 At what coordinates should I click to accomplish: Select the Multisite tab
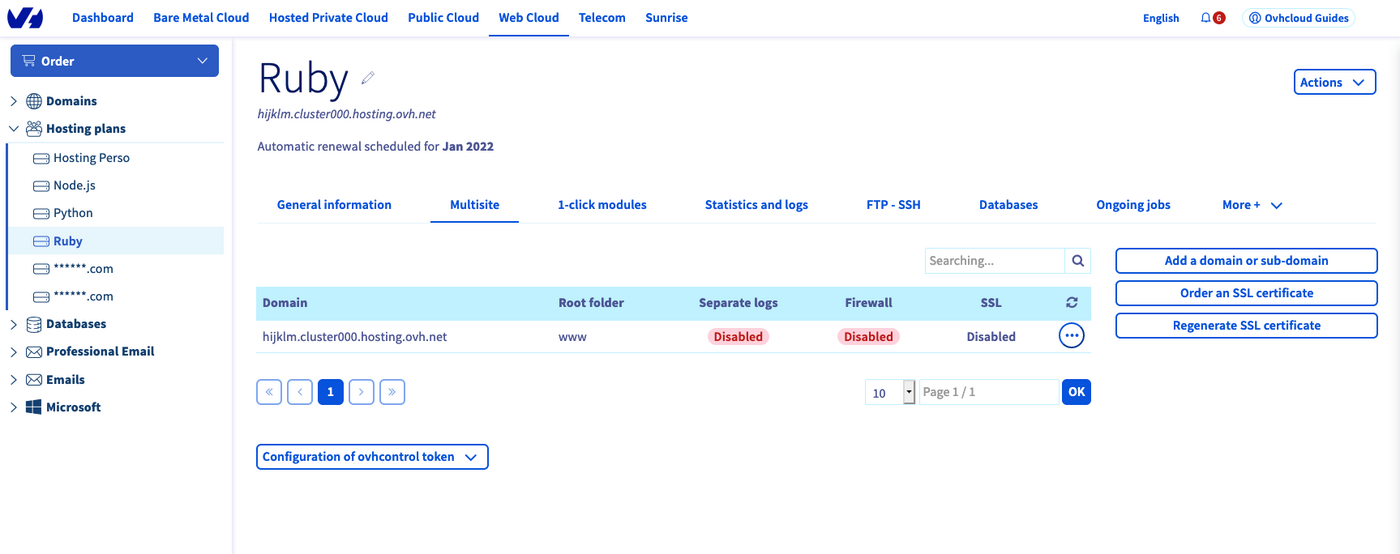tap(475, 205)
